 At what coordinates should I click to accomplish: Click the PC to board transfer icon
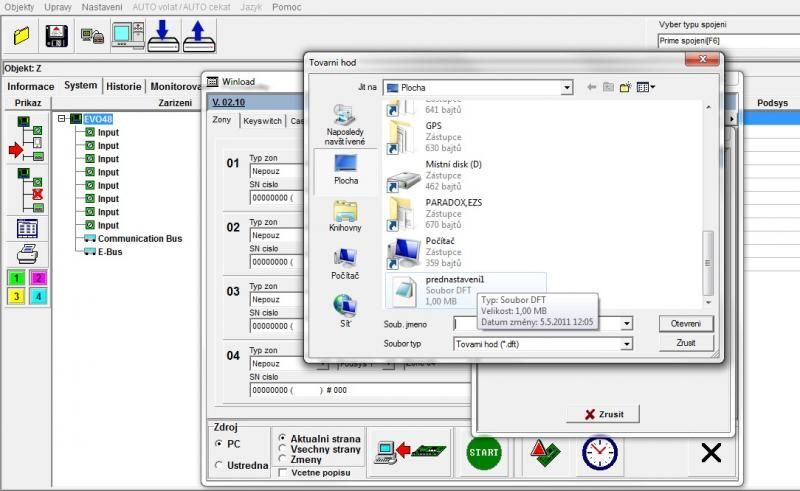[406, 453]
